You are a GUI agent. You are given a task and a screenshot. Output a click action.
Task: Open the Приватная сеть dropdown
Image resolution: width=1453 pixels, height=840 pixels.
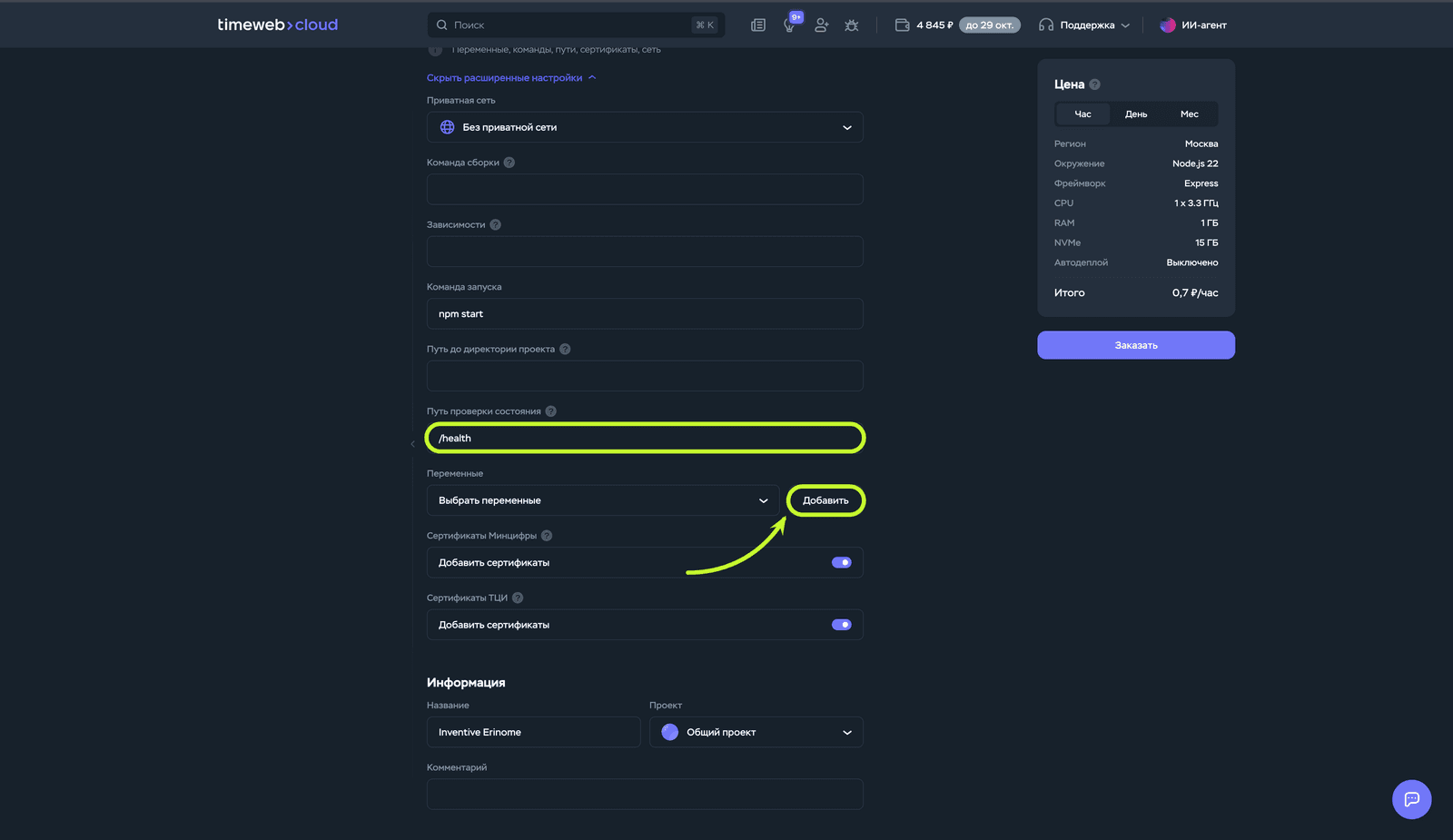click(x=645, y=127)
